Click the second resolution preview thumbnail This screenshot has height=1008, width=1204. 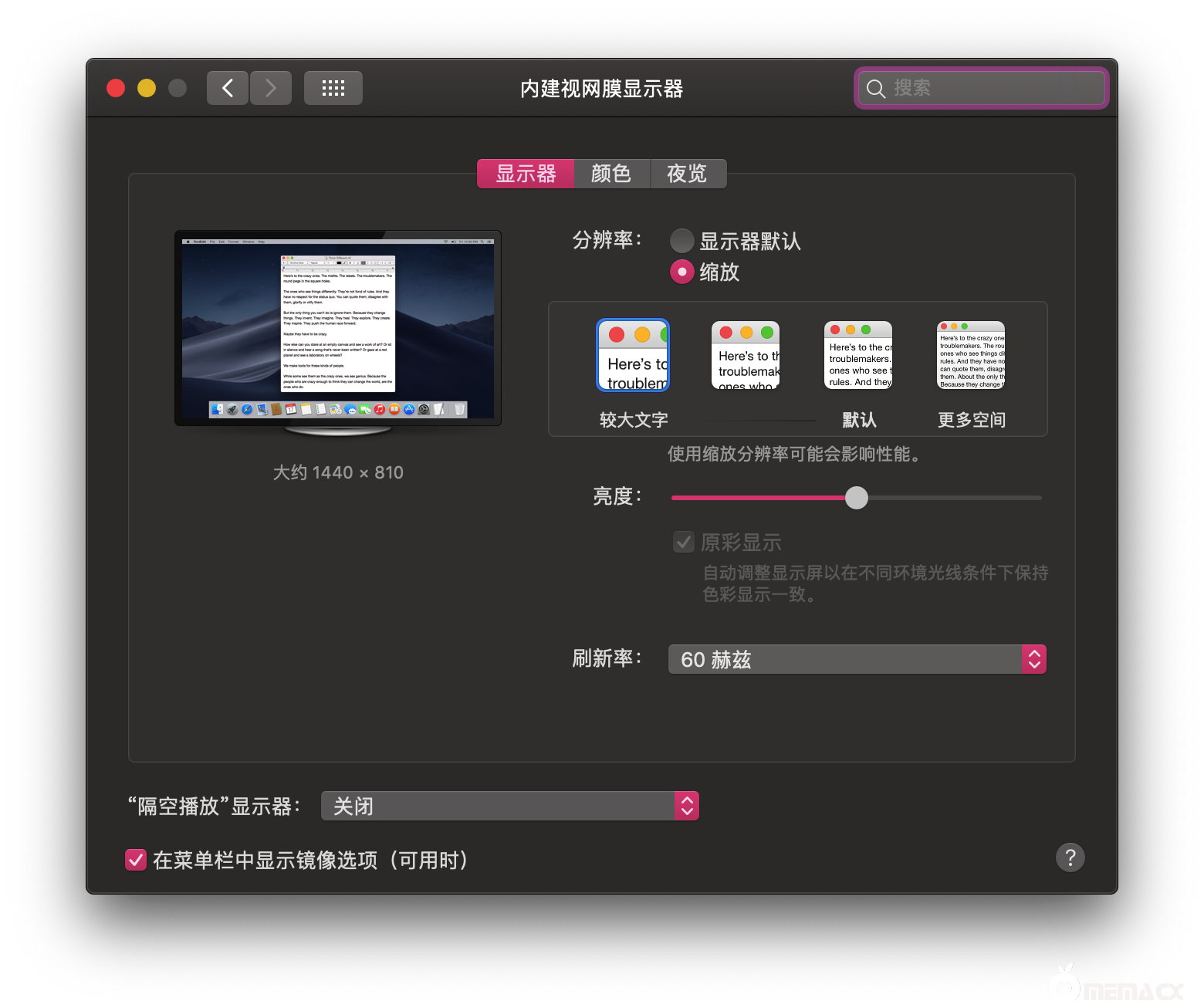pos(745,355)
